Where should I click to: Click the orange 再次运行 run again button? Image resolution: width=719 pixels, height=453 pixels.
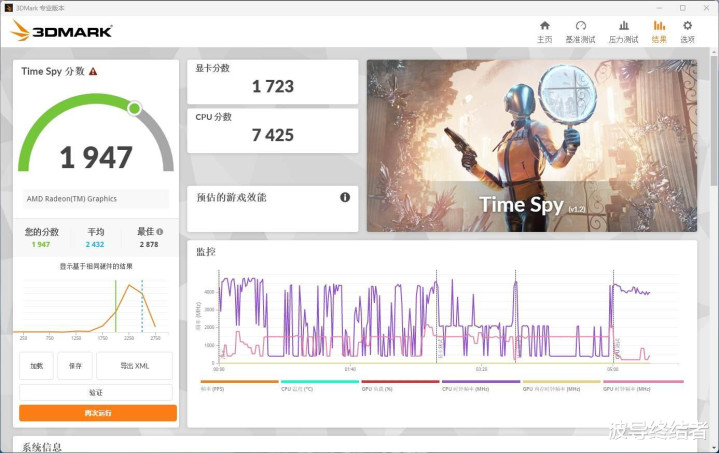[98, 413]
